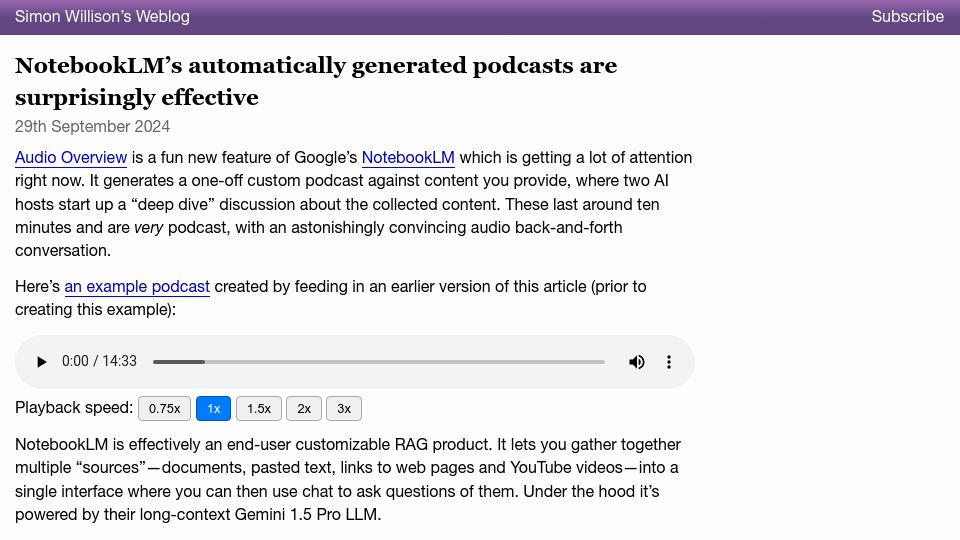The height and width of the screenshot is (540, 960).
Task: Click the italic word 'very'
Action: (x=149, y=228)
